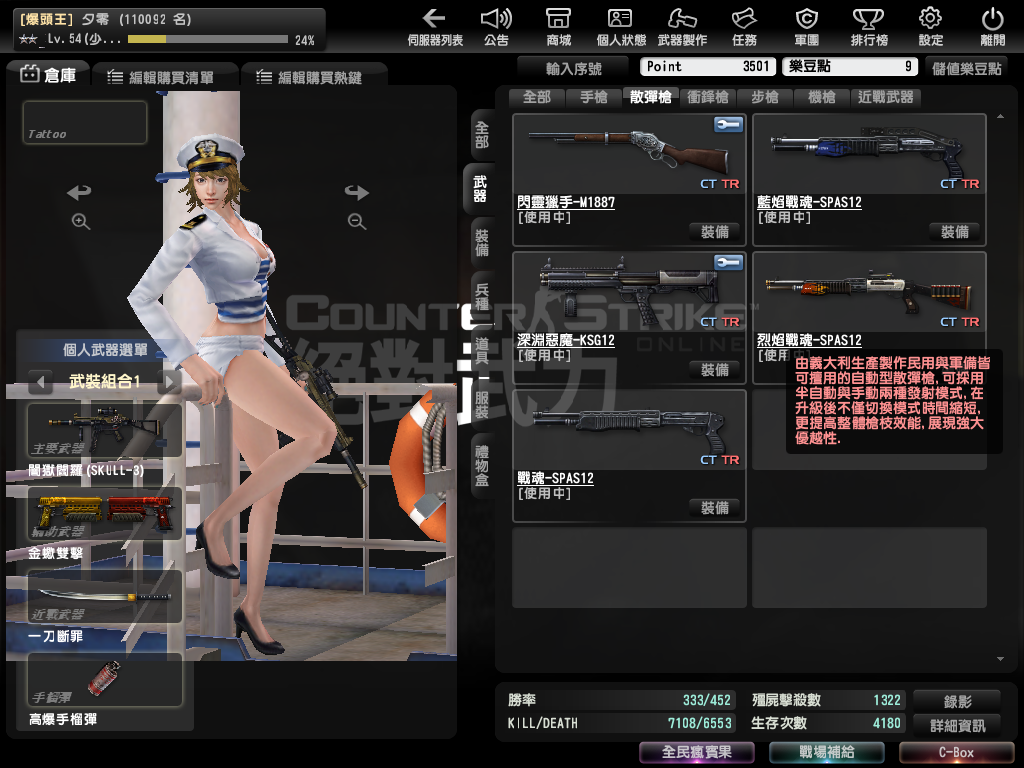Image resolution: width=1024 pixels, height=768 pixels.
Task: Select the 一刀斷罪 melee weapon slot
Action: coord(104,596)
